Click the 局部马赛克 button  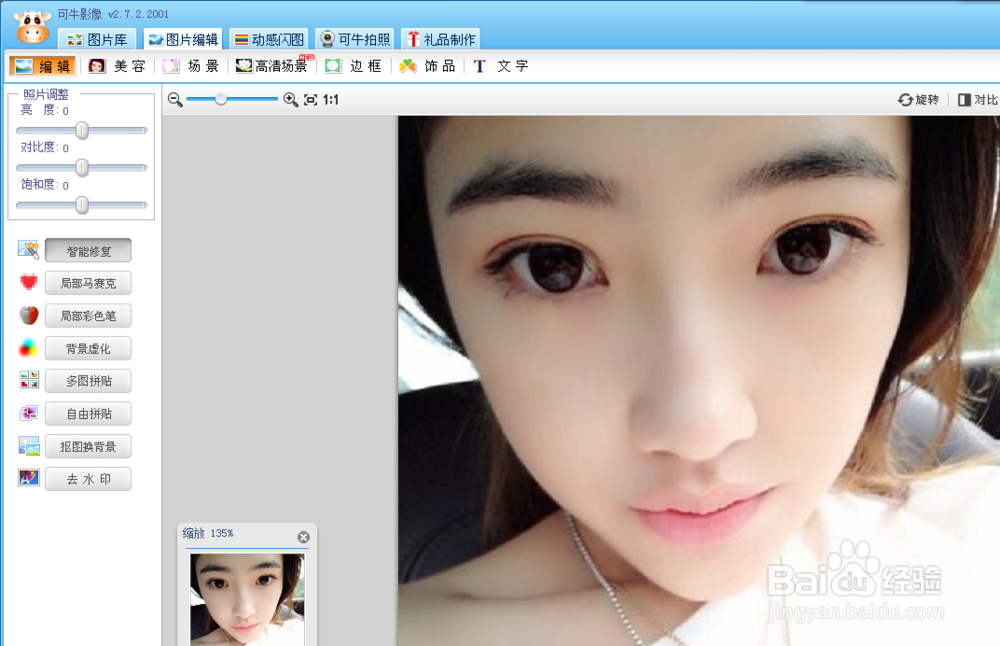(88, 283)
